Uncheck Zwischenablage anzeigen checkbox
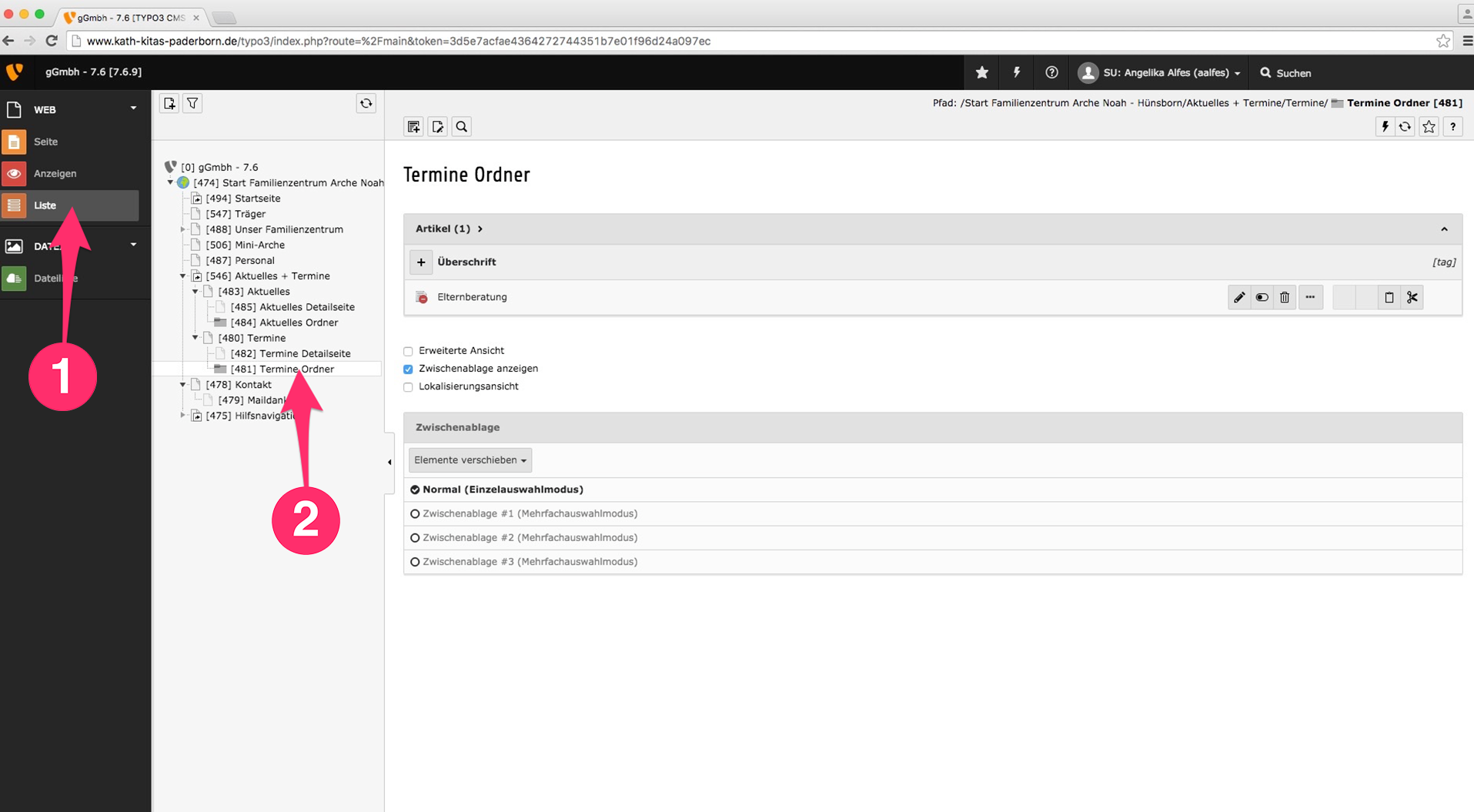 click(x=409, y=369)
